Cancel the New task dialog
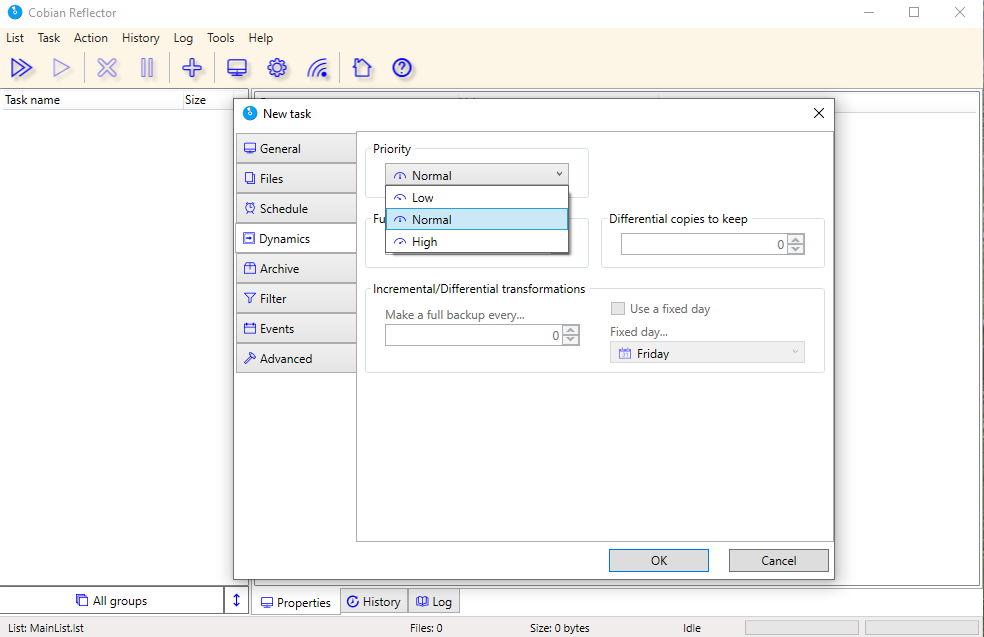 (778, 560)
